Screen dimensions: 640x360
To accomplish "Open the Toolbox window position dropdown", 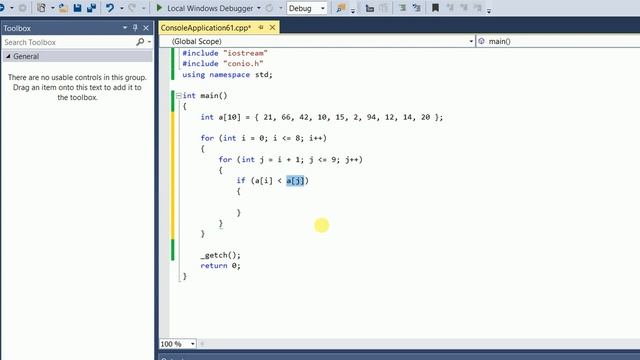I will [x=124, y=28].
